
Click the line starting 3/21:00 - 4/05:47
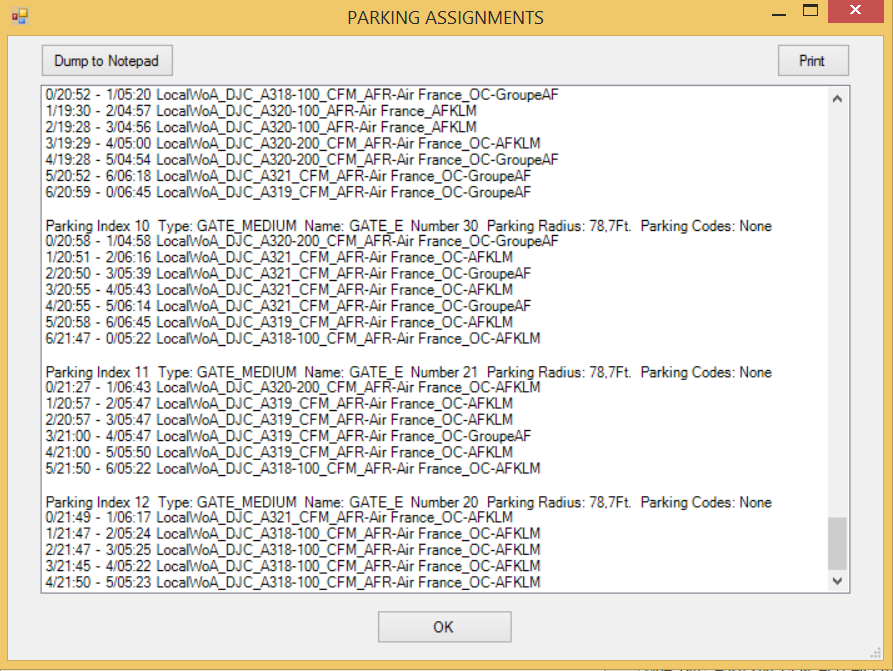[x=288, y=436]
